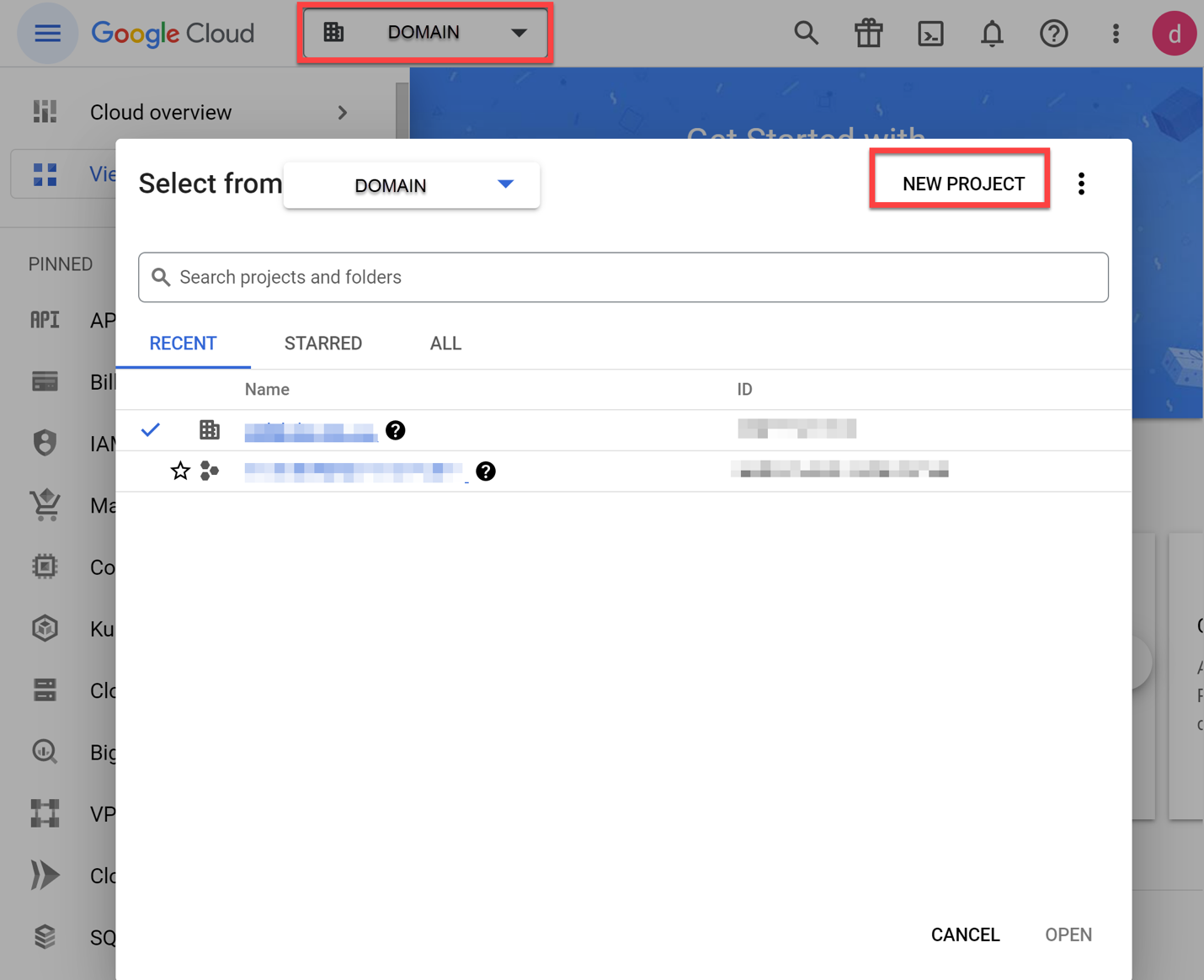
Task: Switch to the ALL tab
Action: point(445,344)
